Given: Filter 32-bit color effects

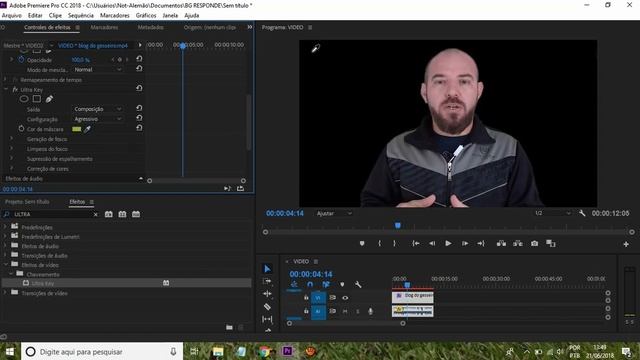Looking at the screenshot, I should pyautogui.click(x=122, y=214).
